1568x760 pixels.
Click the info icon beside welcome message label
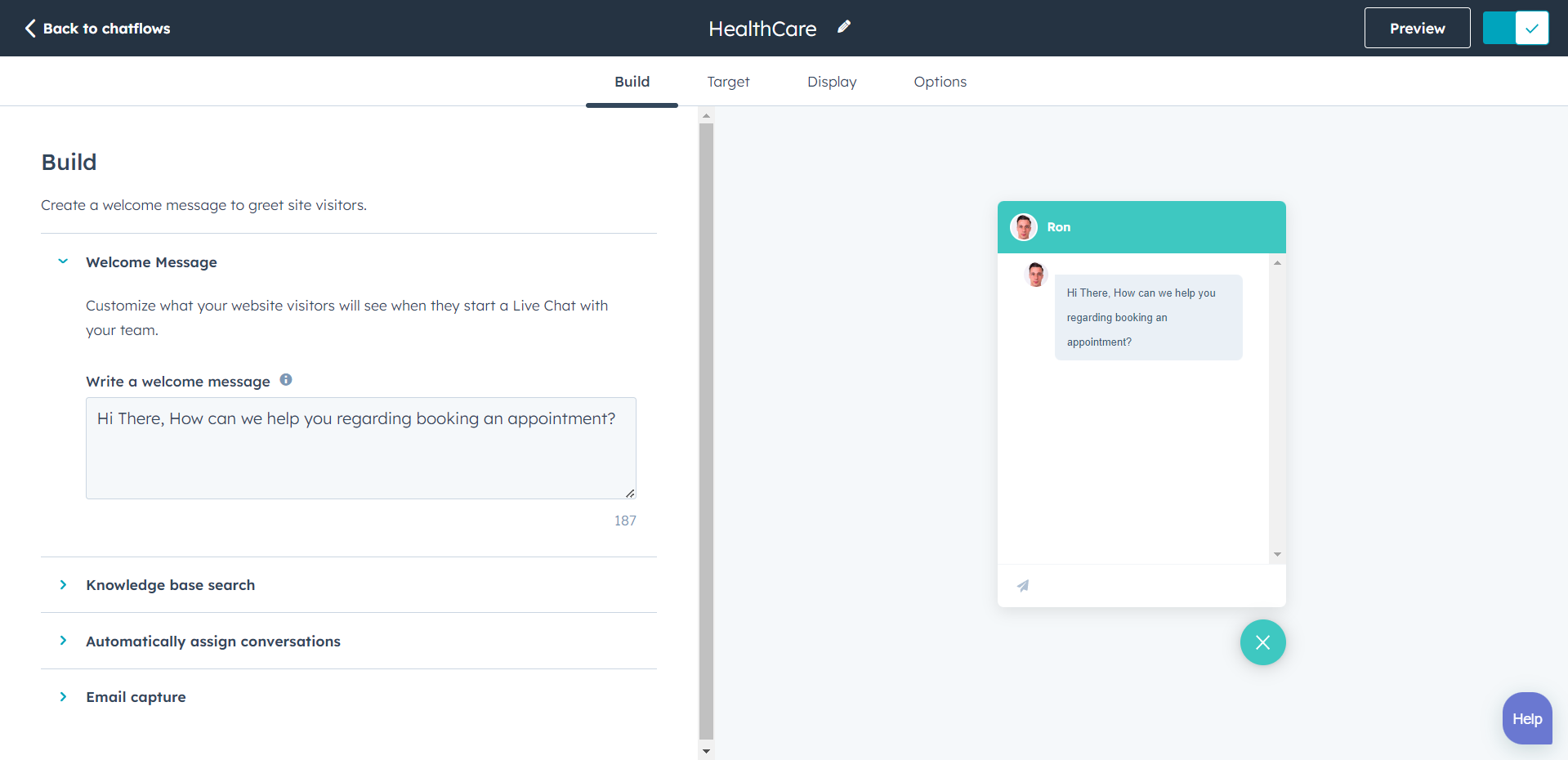tap(286, 379)
